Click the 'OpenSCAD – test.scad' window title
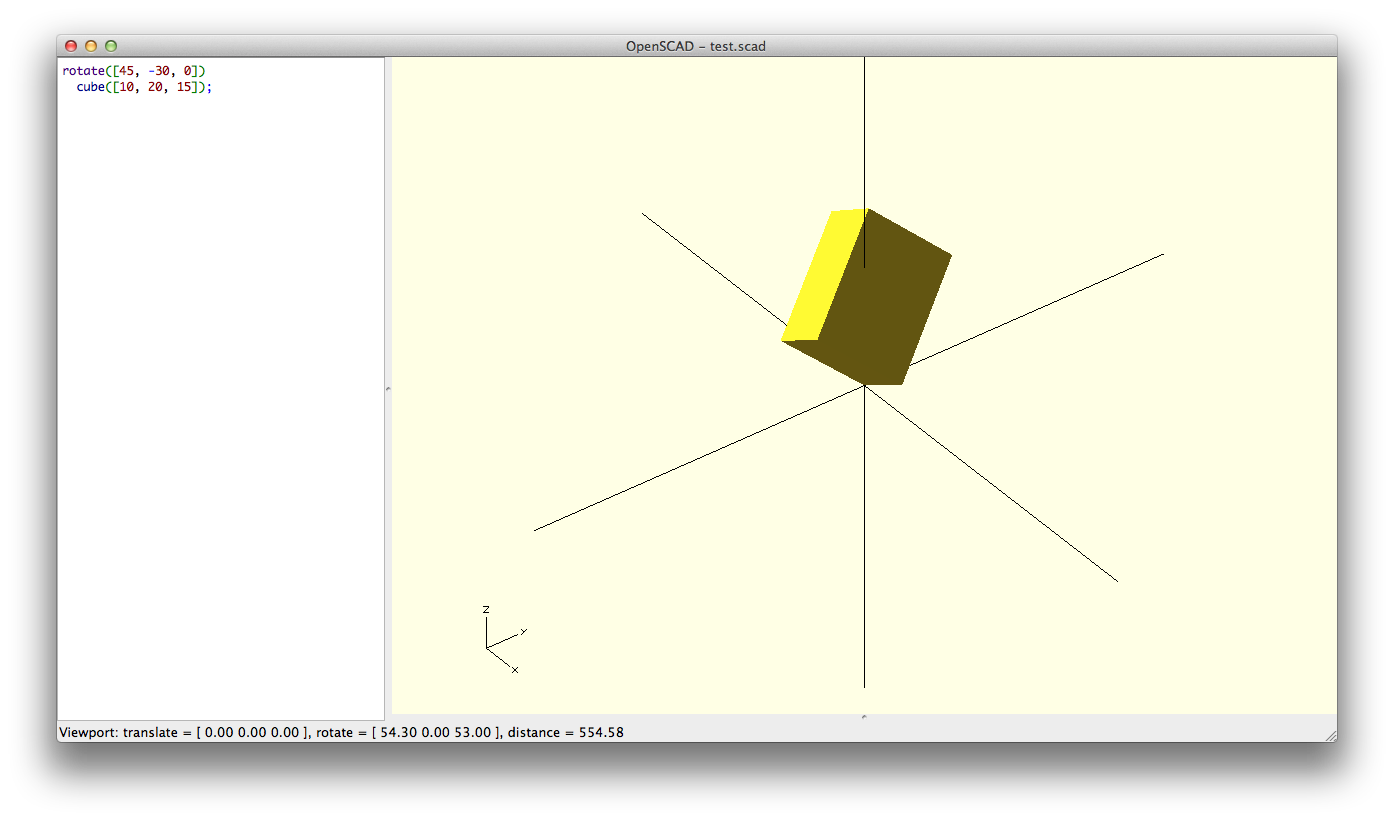Viewport: 1394px width, 821px height. coord(696,46)
